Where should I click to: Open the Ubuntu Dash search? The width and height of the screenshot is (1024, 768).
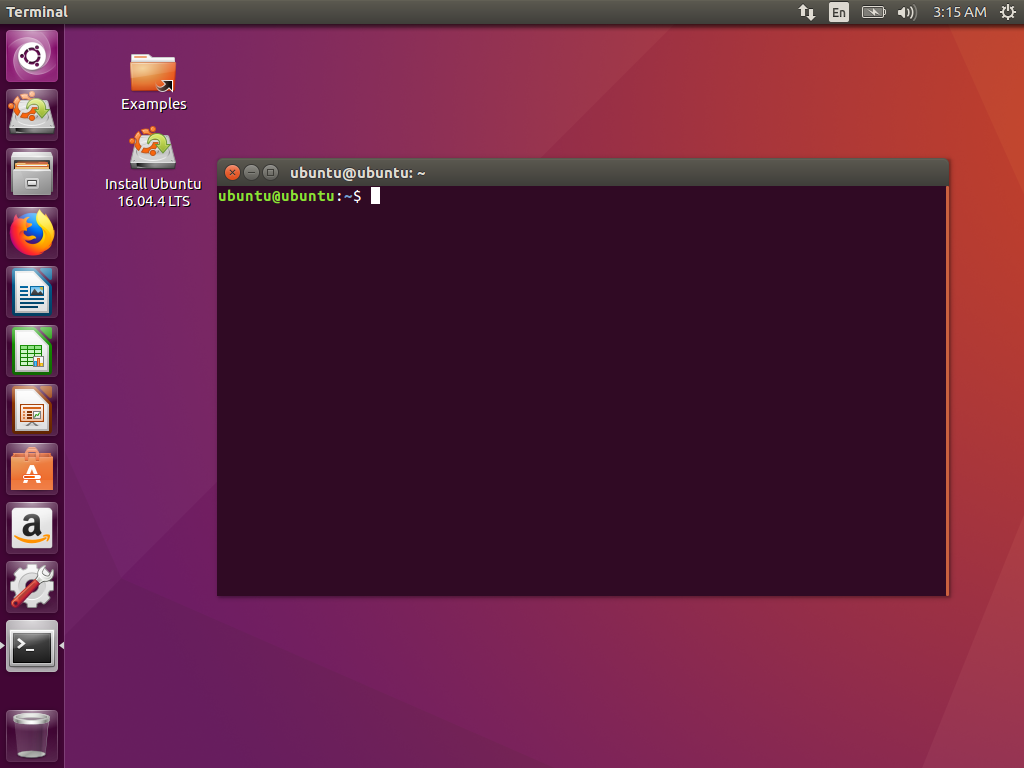[31, 55]
